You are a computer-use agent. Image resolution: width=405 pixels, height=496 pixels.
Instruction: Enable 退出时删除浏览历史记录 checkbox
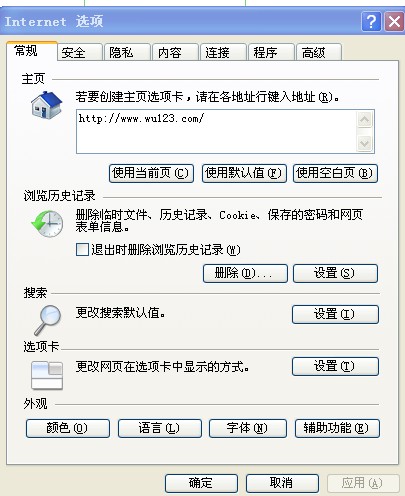82,249
